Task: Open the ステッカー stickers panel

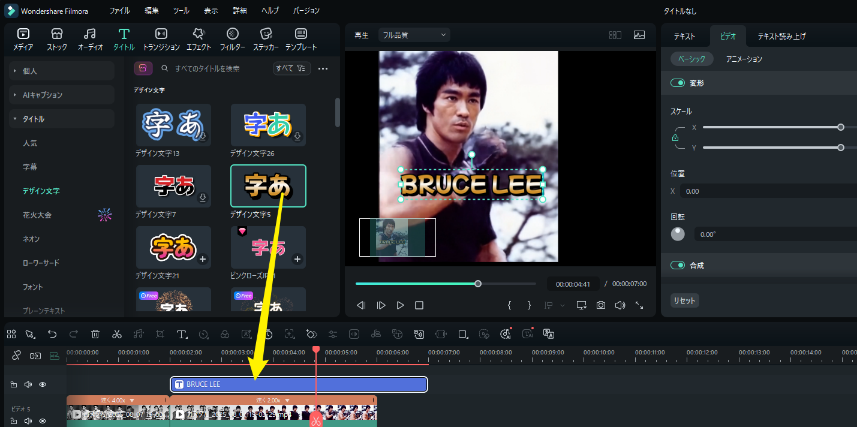Action: click(266, 39)
